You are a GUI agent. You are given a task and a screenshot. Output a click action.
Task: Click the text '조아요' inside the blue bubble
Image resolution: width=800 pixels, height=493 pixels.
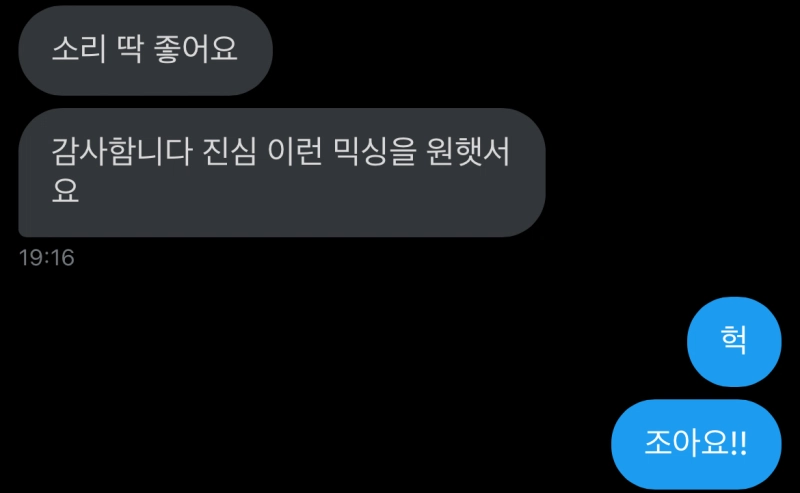tap(687, 443)
